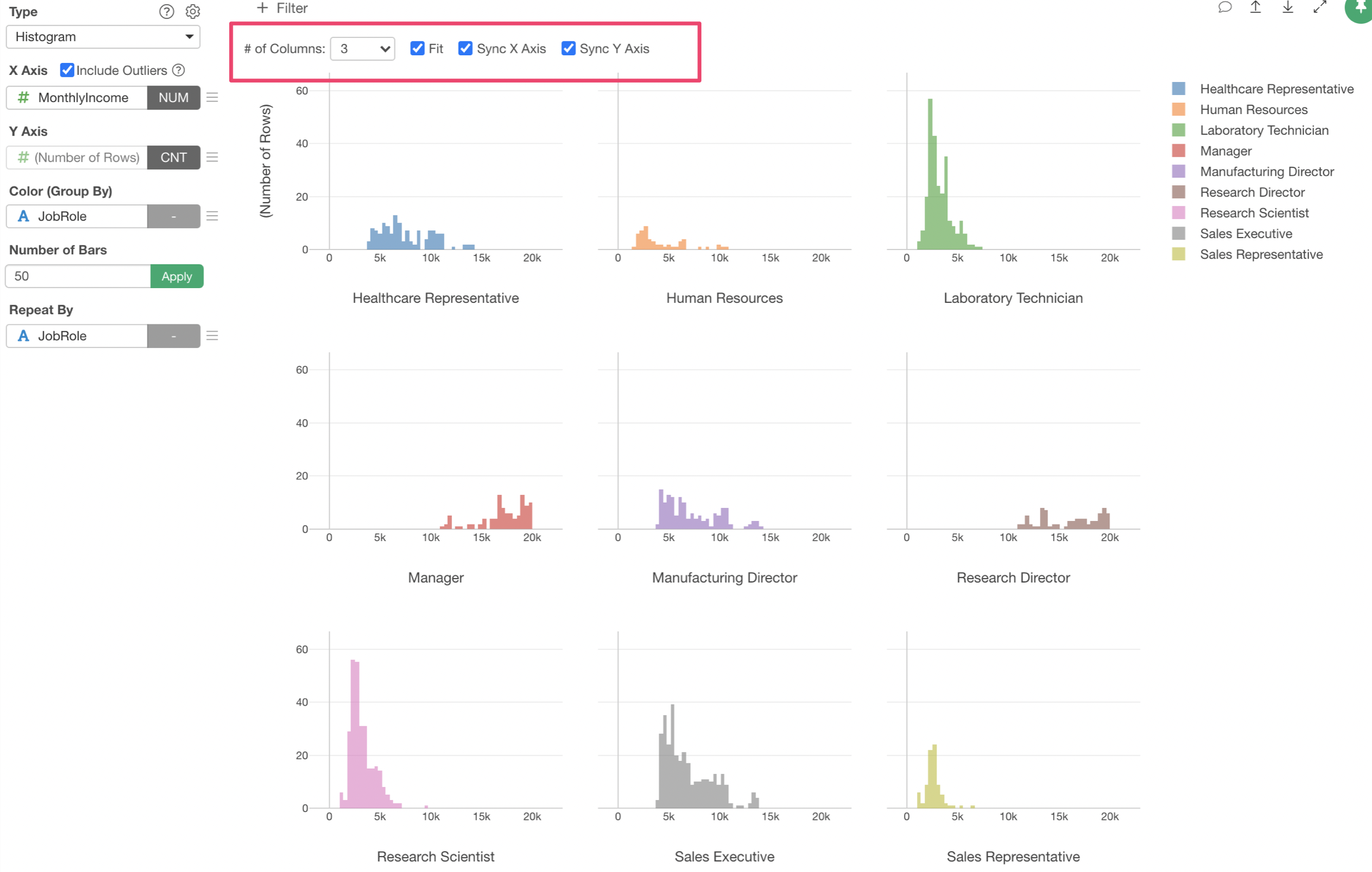Open chart settings gear icon
The height and width of the screenshot is (872, 1372).
(192, 11)
